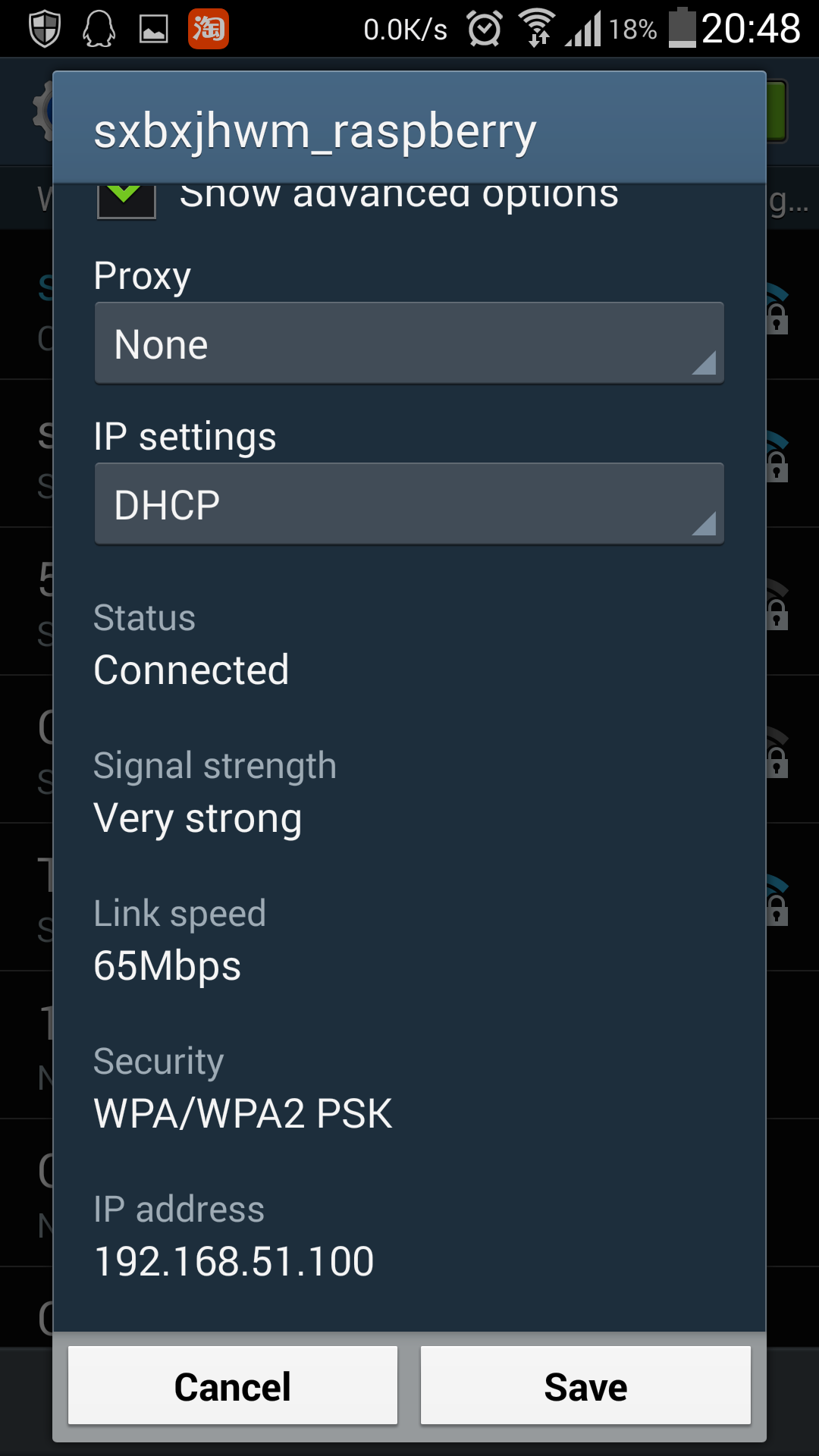Tap the Status Connected entry

191,670
